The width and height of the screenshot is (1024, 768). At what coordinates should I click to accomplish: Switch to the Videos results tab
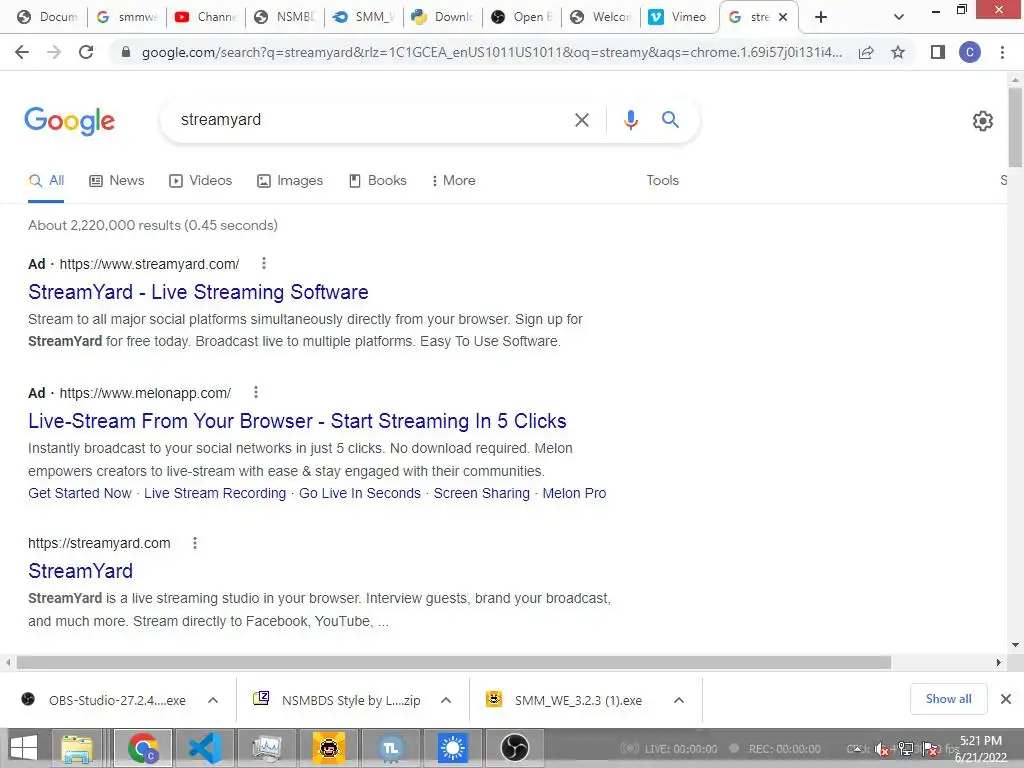pyautogui.click(x=200, y=180)
